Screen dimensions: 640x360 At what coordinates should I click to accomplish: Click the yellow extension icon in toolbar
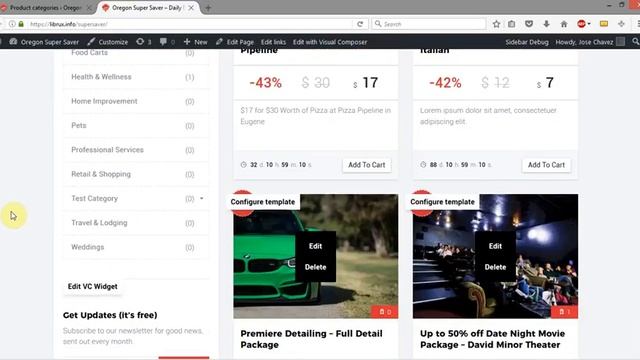[604, 24]
